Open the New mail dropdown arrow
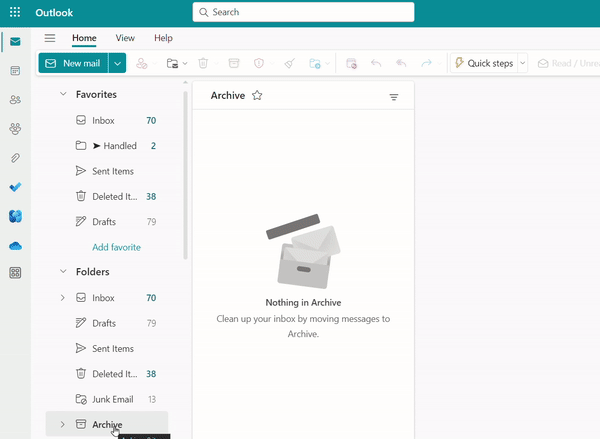 (x=118, y=63)
